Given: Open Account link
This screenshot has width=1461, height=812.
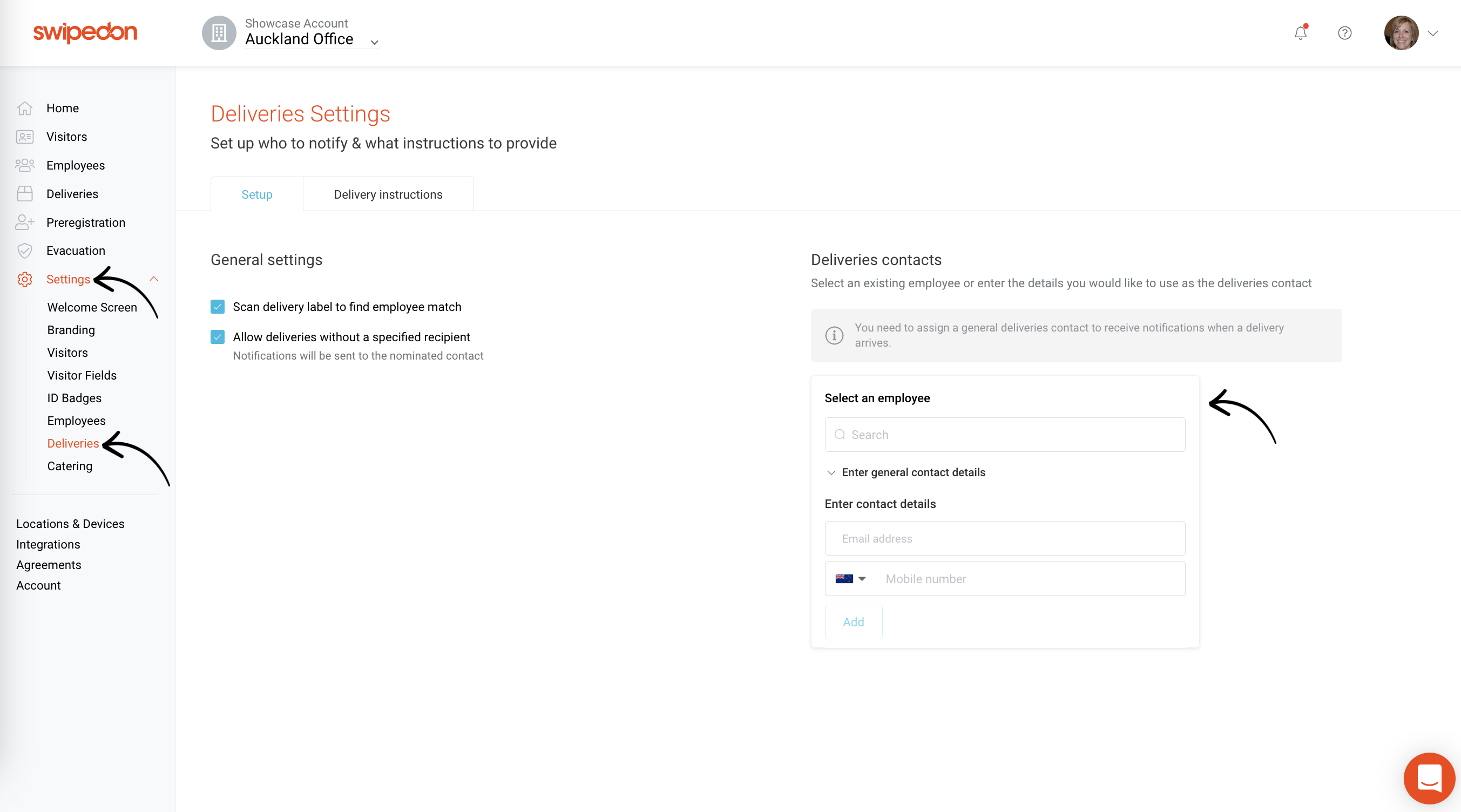Looking at the screenshot, I should click(38, 585).
